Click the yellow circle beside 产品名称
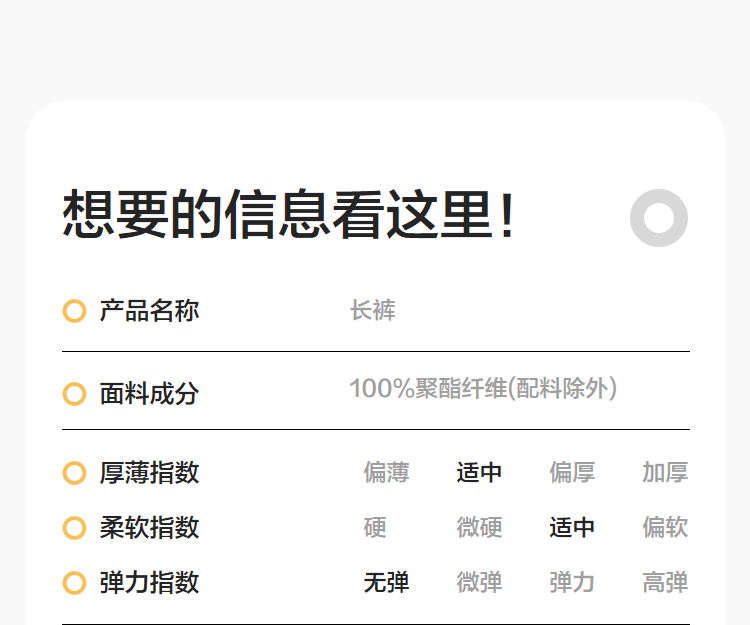750x625 pixels. tap(74, 311)
